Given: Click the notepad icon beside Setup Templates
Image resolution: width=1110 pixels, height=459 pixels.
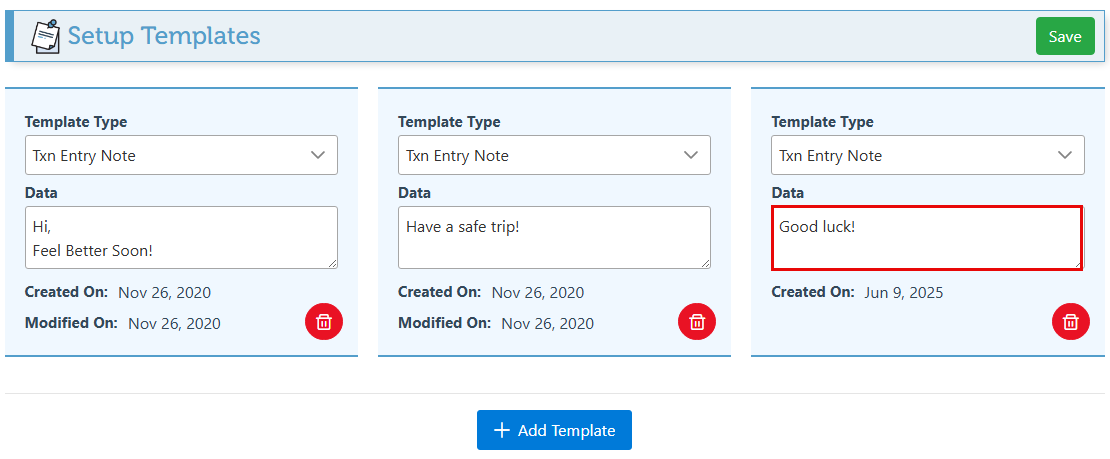Looking at the screenshot, I should 45,36.
